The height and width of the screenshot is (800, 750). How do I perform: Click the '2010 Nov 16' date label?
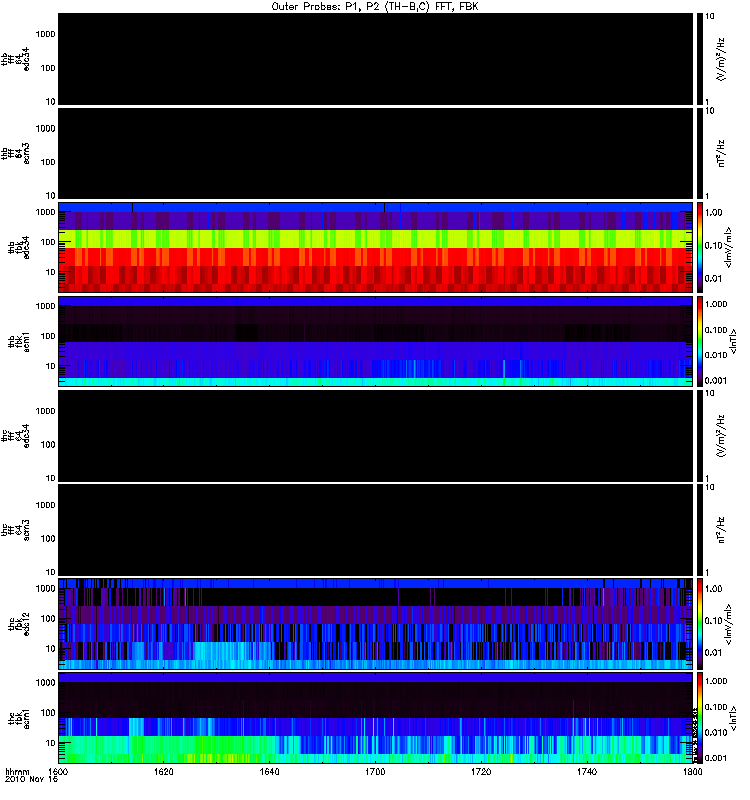point(31,779)
